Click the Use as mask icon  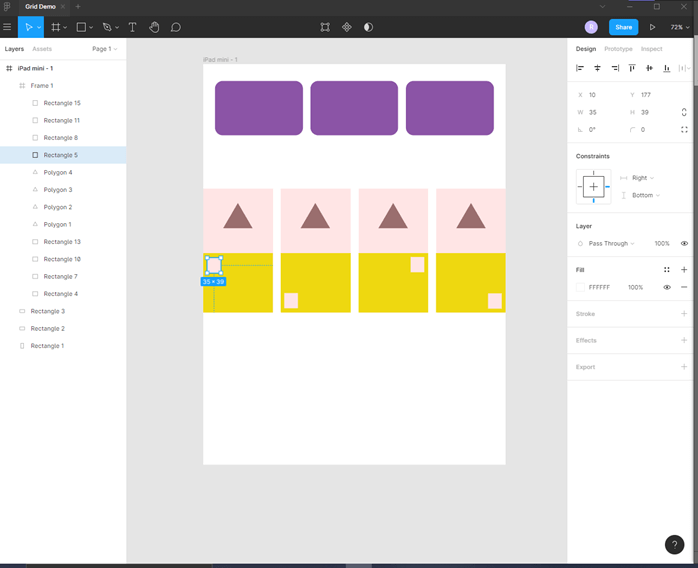tap(368, 27)
